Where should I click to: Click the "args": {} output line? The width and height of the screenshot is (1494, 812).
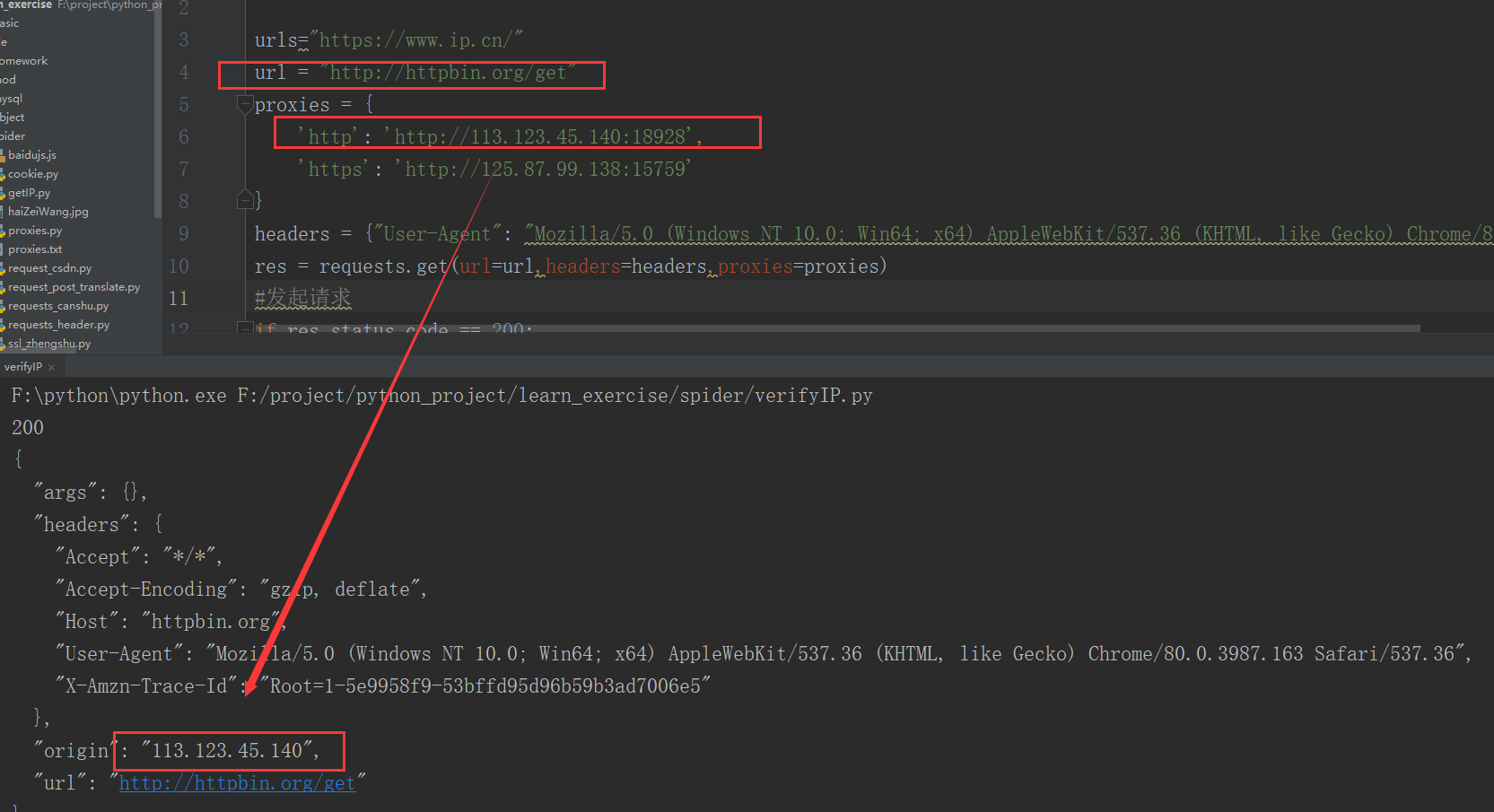coord(90,493)
